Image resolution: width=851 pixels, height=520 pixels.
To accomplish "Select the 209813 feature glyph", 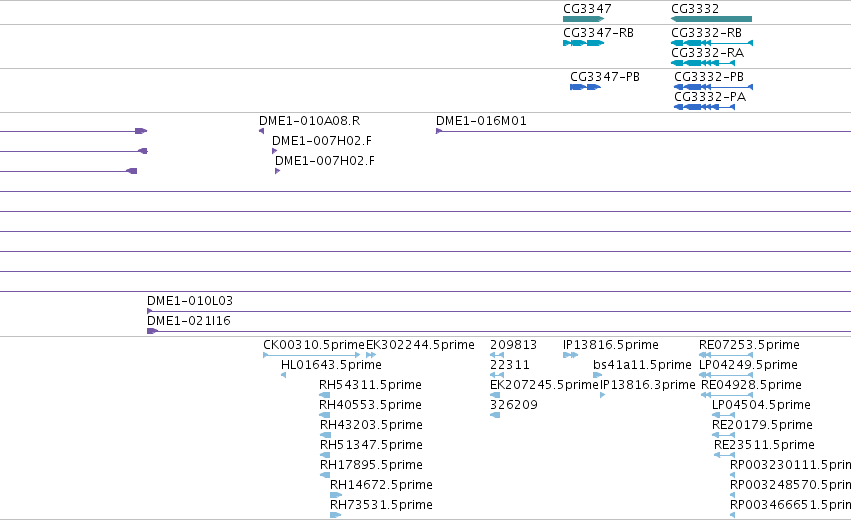I will pos(497,355).
